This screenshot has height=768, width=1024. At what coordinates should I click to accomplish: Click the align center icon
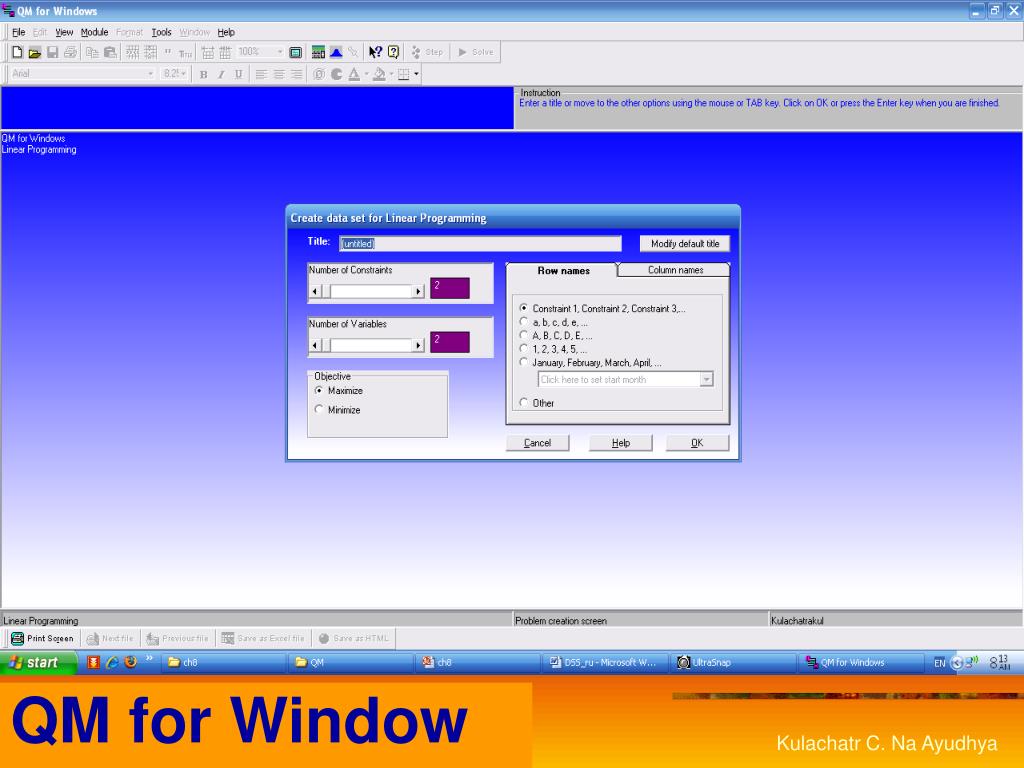[x=279, y=74]
